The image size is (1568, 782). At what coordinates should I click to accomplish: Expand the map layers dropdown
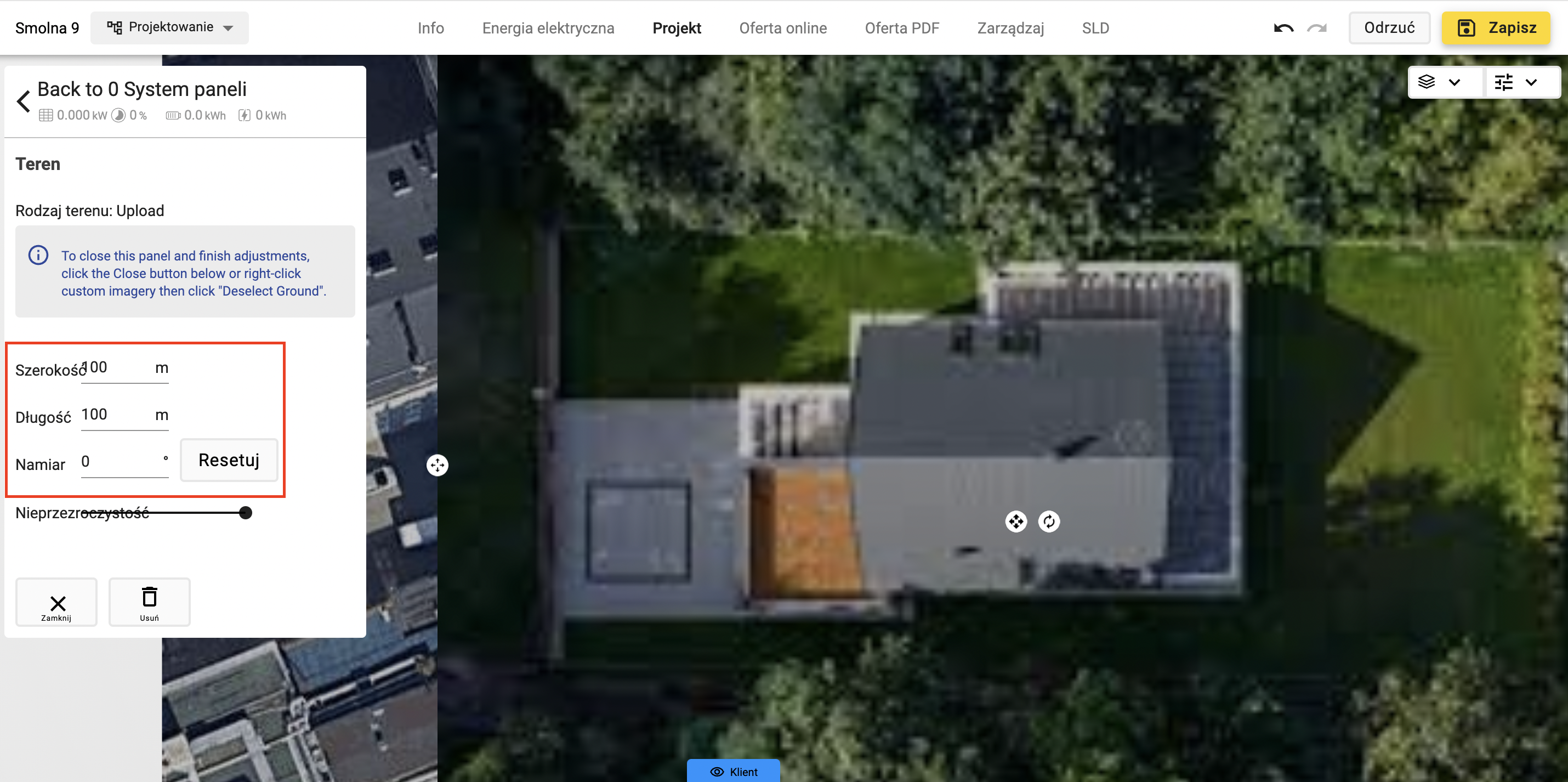pos(1441,82)
